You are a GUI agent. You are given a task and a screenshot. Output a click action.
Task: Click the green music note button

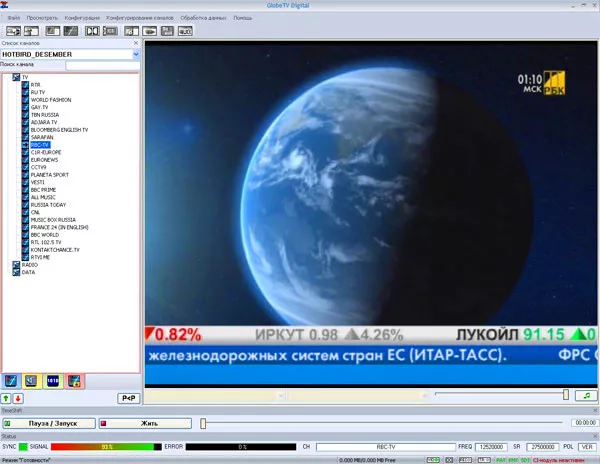point(587,396)
